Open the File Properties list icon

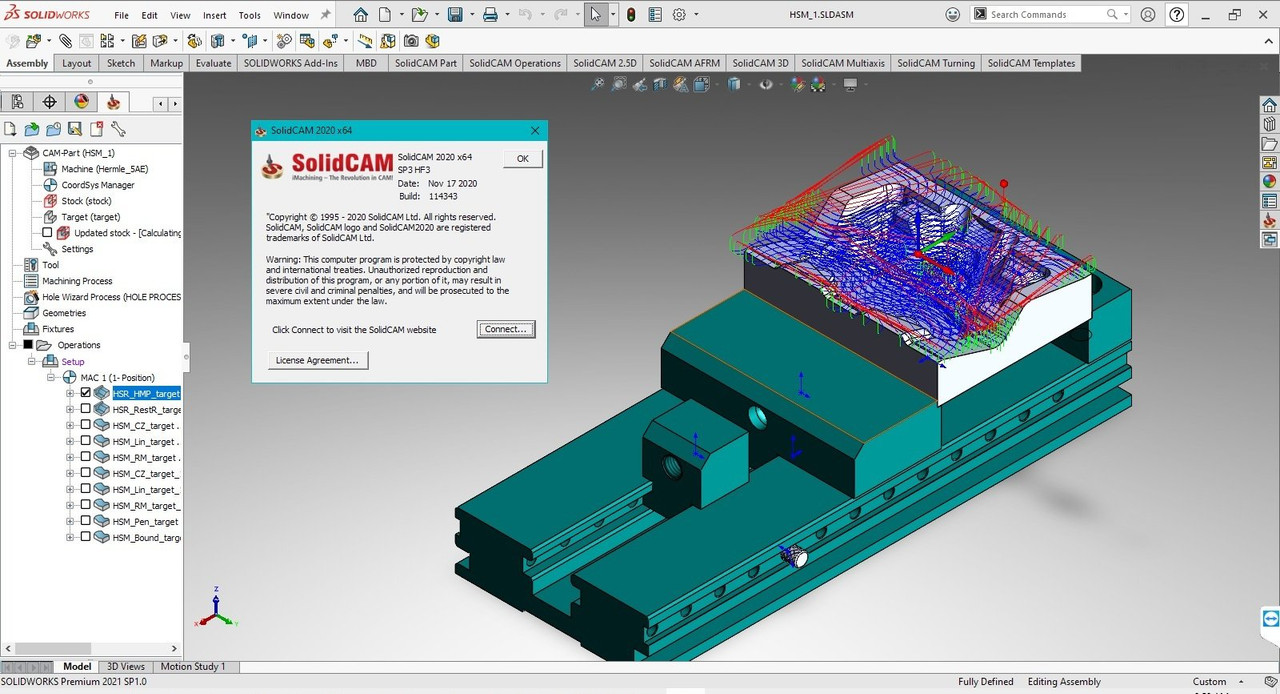654,14
